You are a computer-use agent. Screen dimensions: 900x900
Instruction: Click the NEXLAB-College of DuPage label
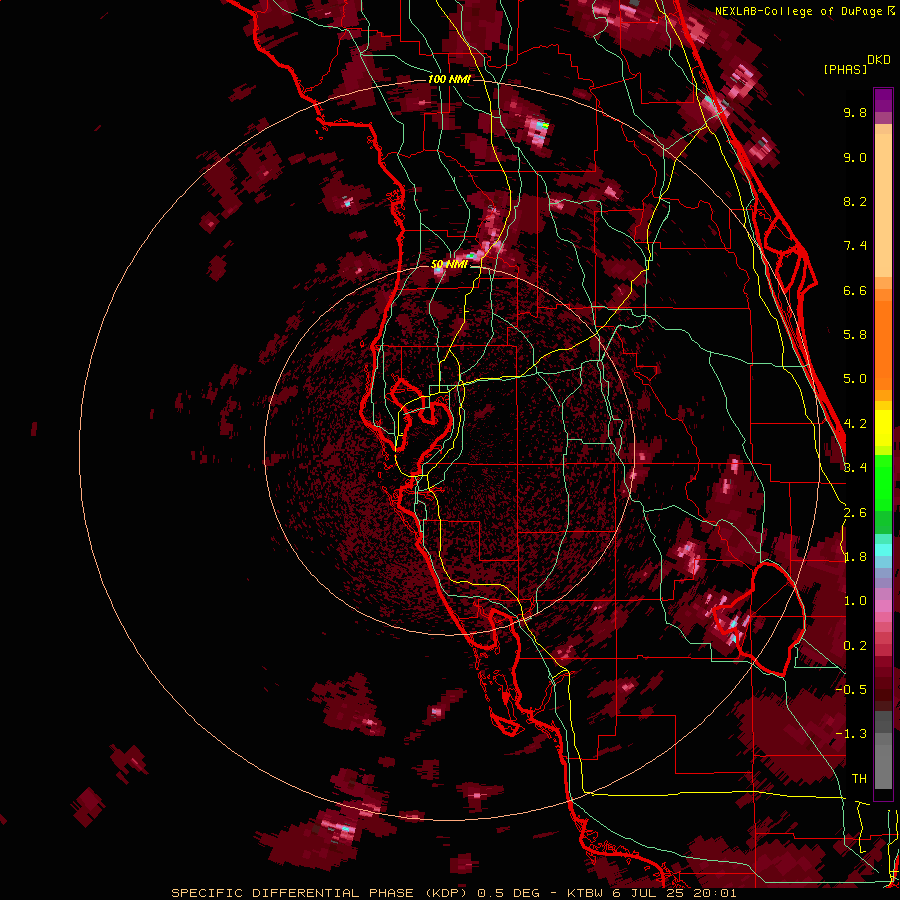click(x=800, y=11)
